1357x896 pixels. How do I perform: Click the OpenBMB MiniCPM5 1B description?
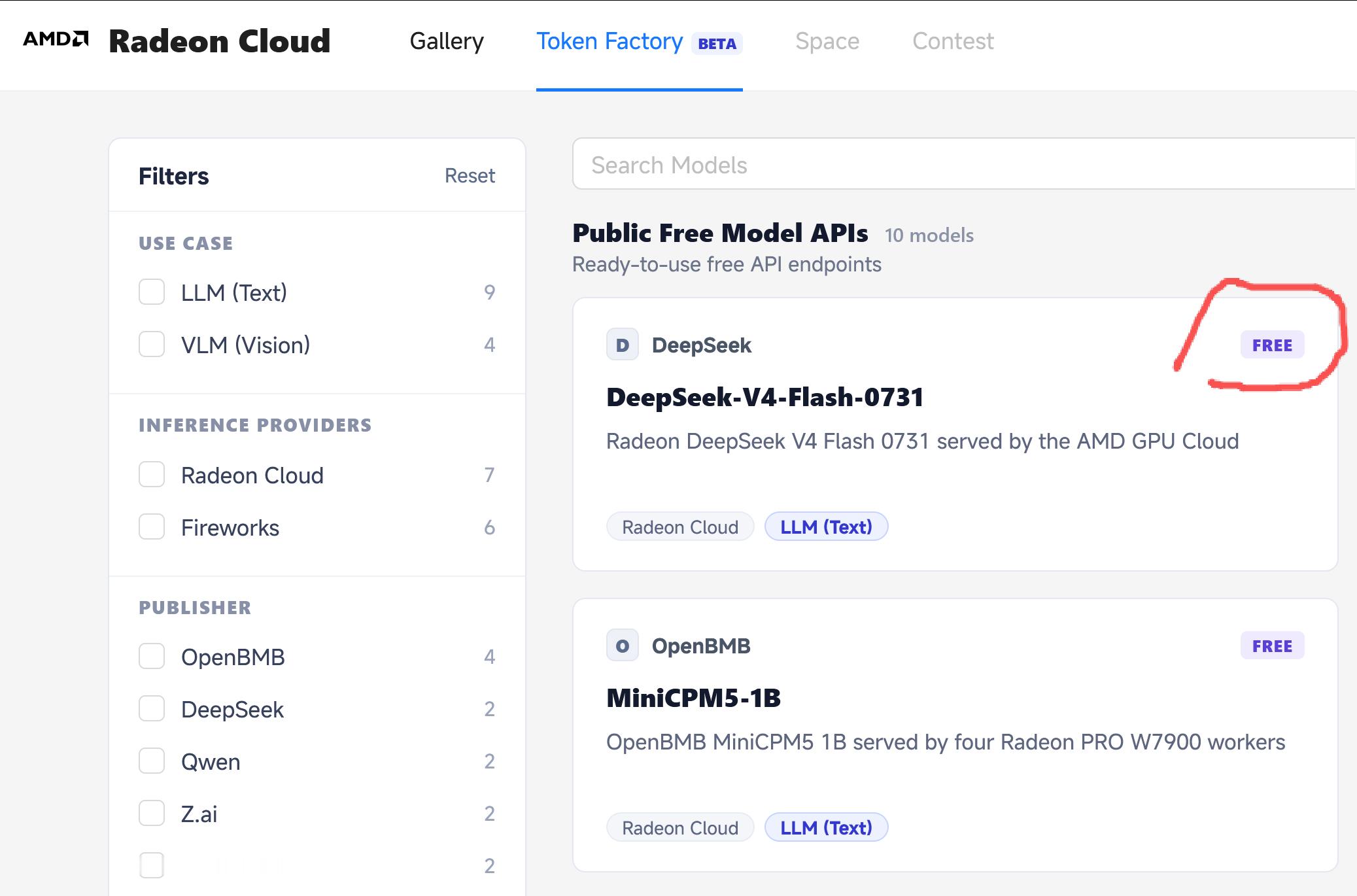(x=946, y=742)
